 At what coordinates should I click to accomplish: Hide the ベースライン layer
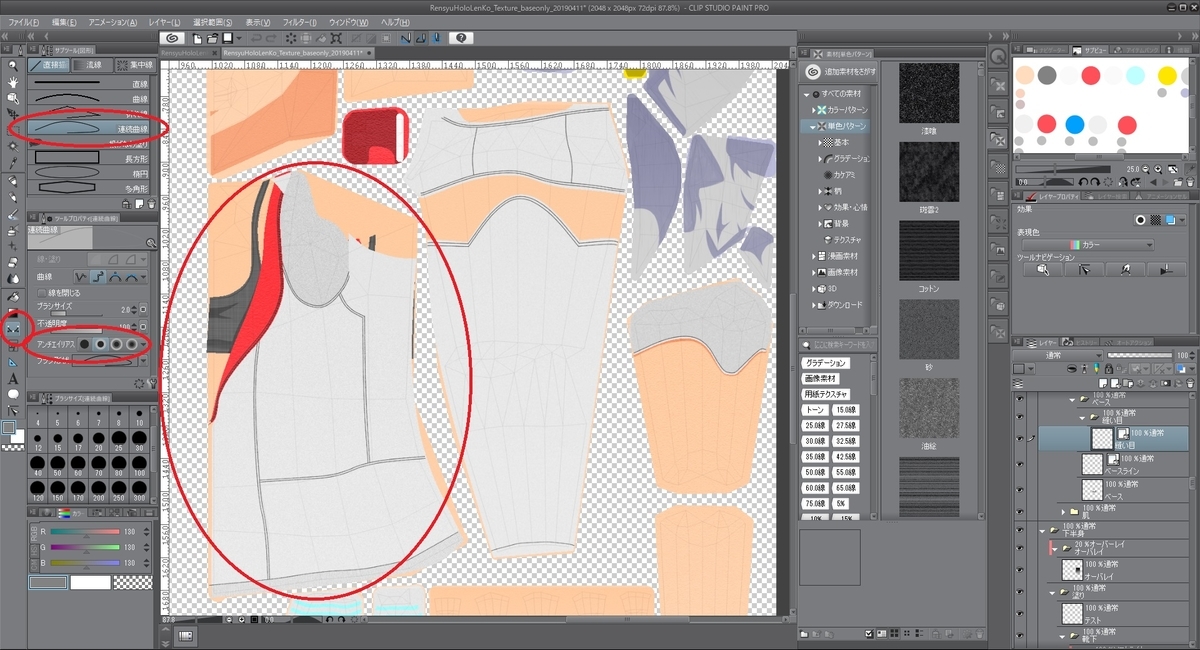(1020, 464)
